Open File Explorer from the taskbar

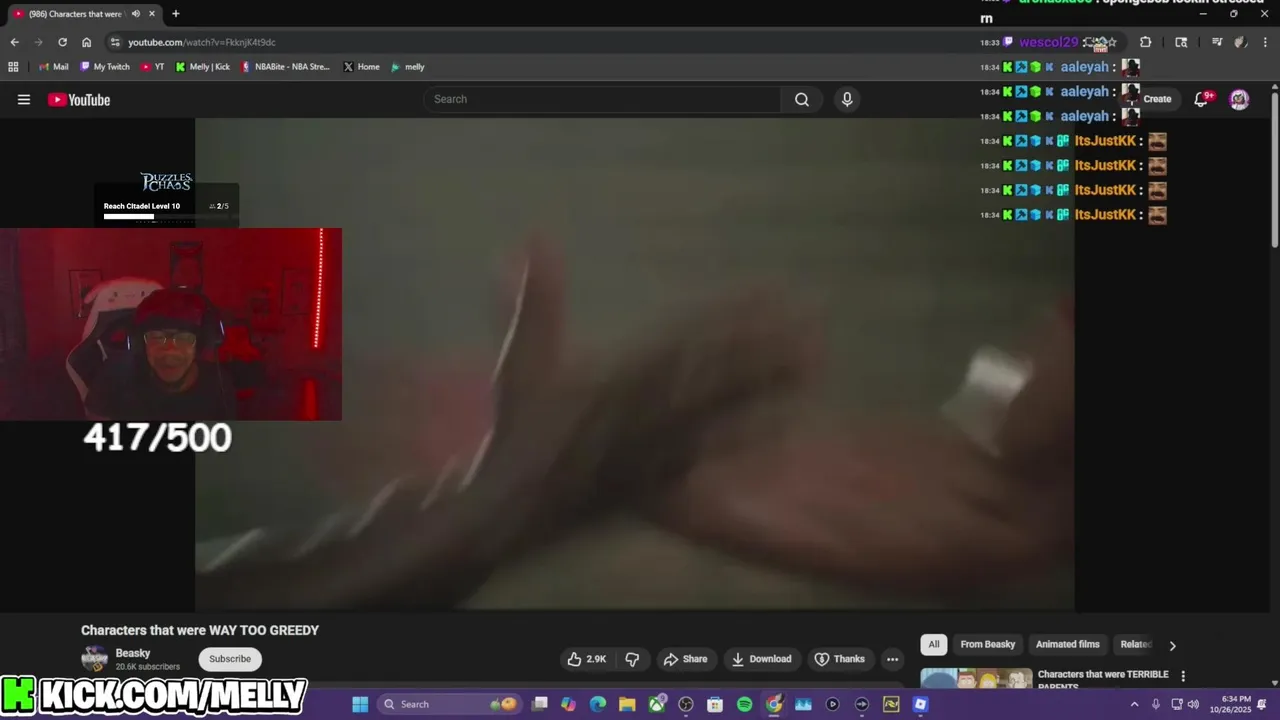[627, 704]
